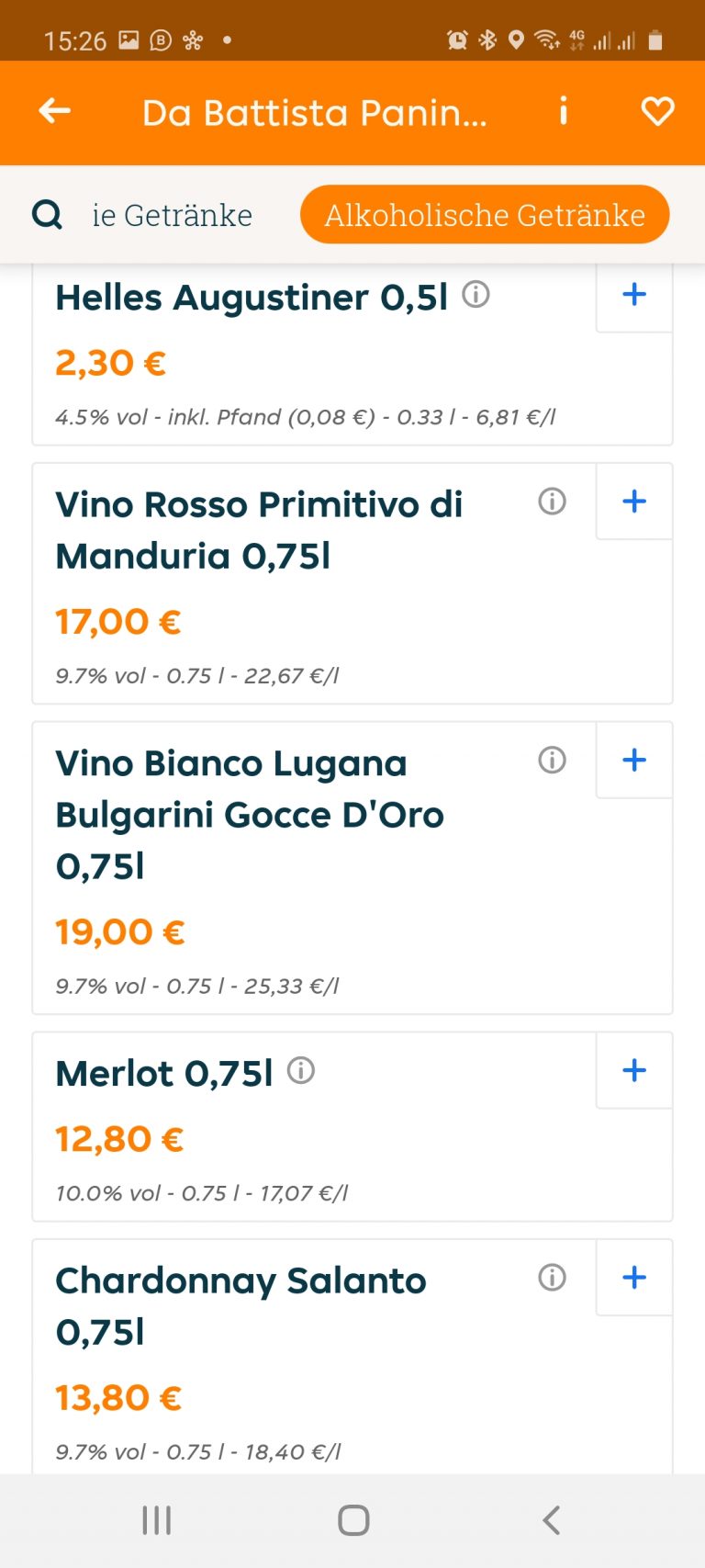The width and height of the screenshot is (705, 1568).
Task: Add Helles Augustiner 0,5l to cart
Action: coord(634,295)
